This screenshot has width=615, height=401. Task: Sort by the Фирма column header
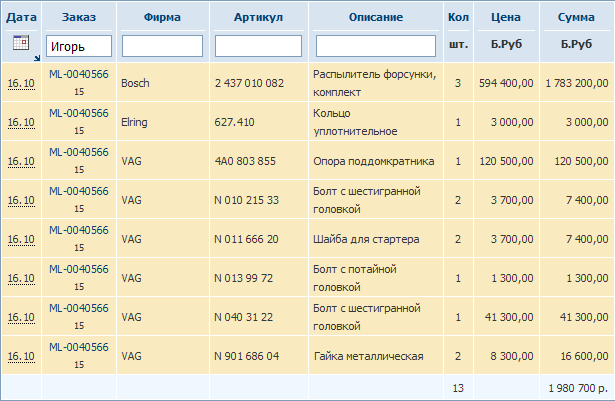[x=162, y=18]
